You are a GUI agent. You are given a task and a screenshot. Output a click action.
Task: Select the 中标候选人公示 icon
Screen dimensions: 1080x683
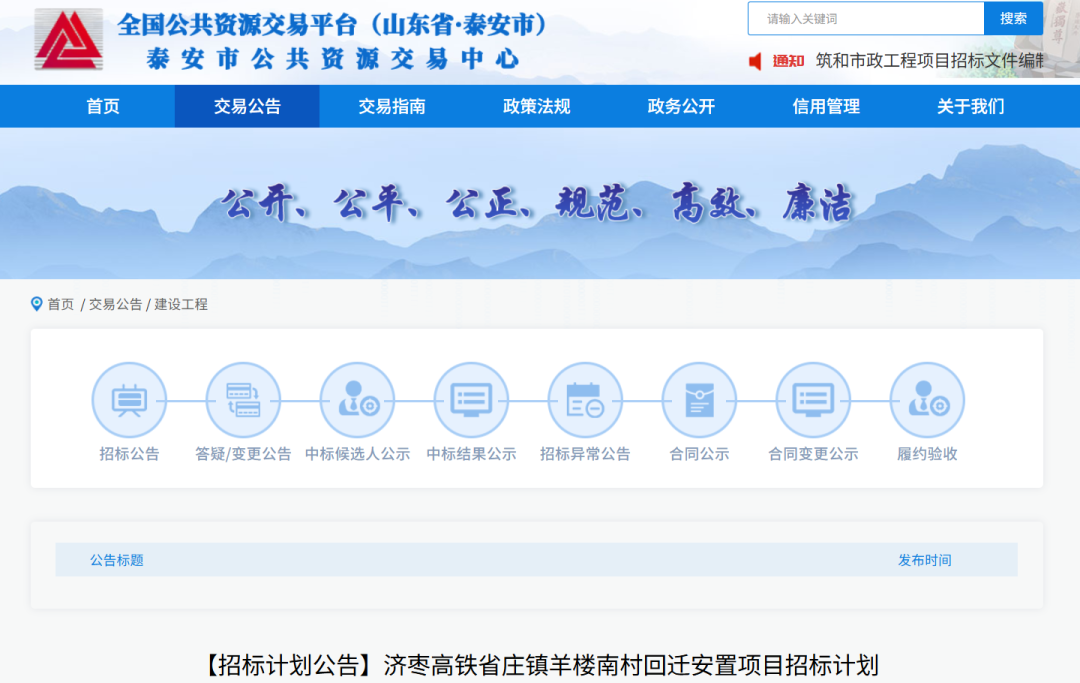tap(357, 400)
